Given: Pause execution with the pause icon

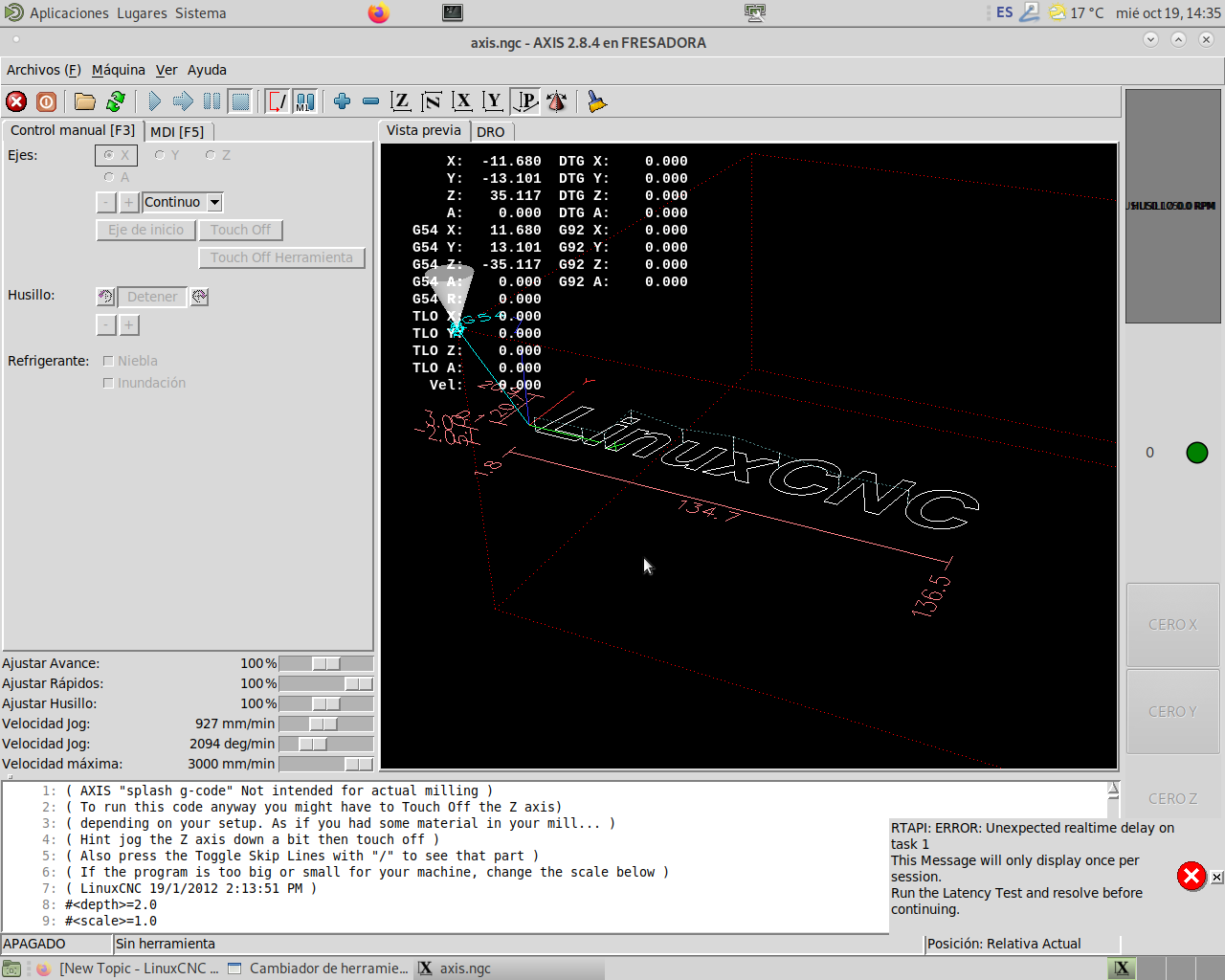Looking at the screenshot, I should click(x=212, y=101).
